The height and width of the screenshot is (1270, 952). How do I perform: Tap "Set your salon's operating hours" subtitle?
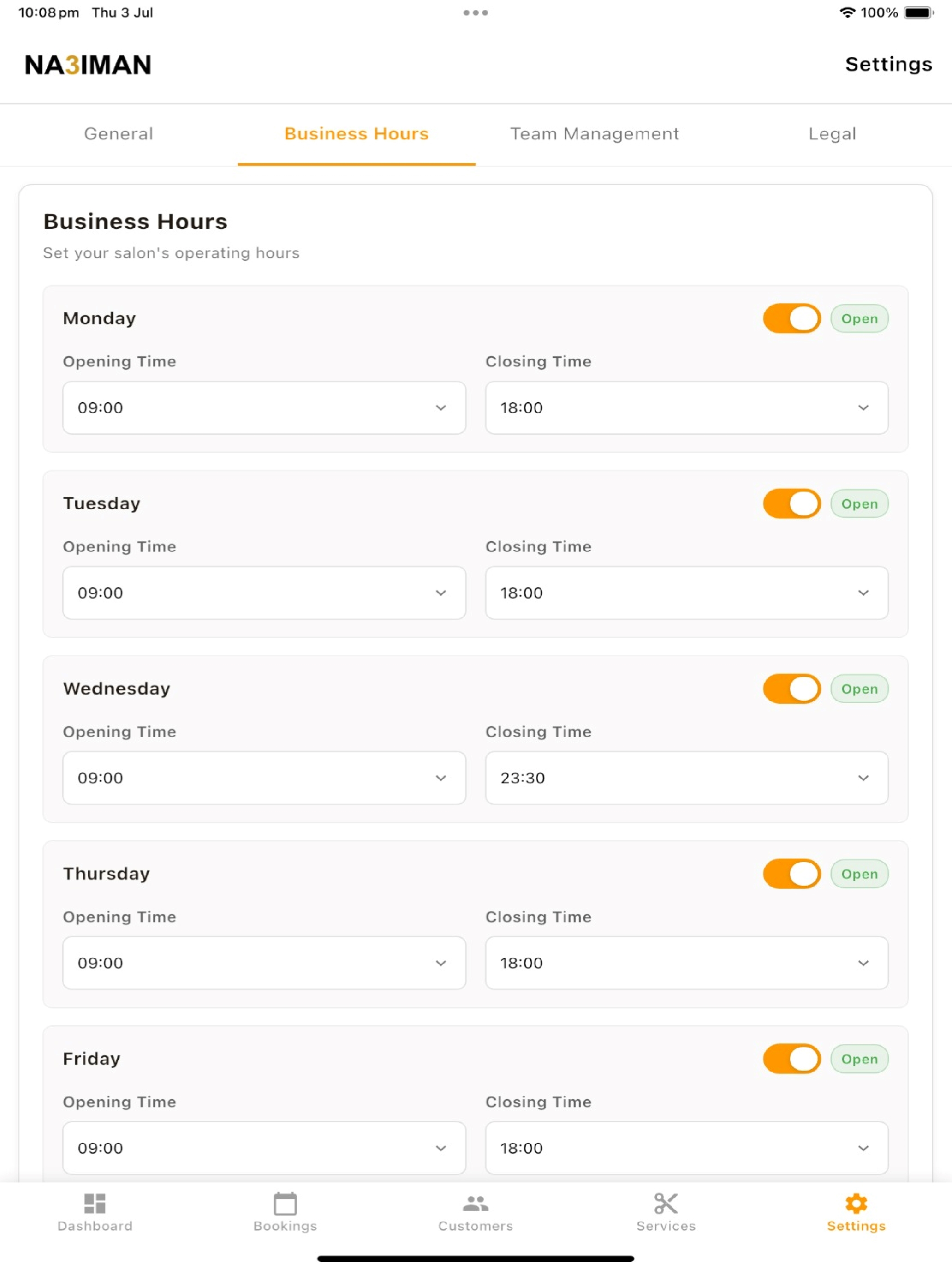(x=172, y=253)
